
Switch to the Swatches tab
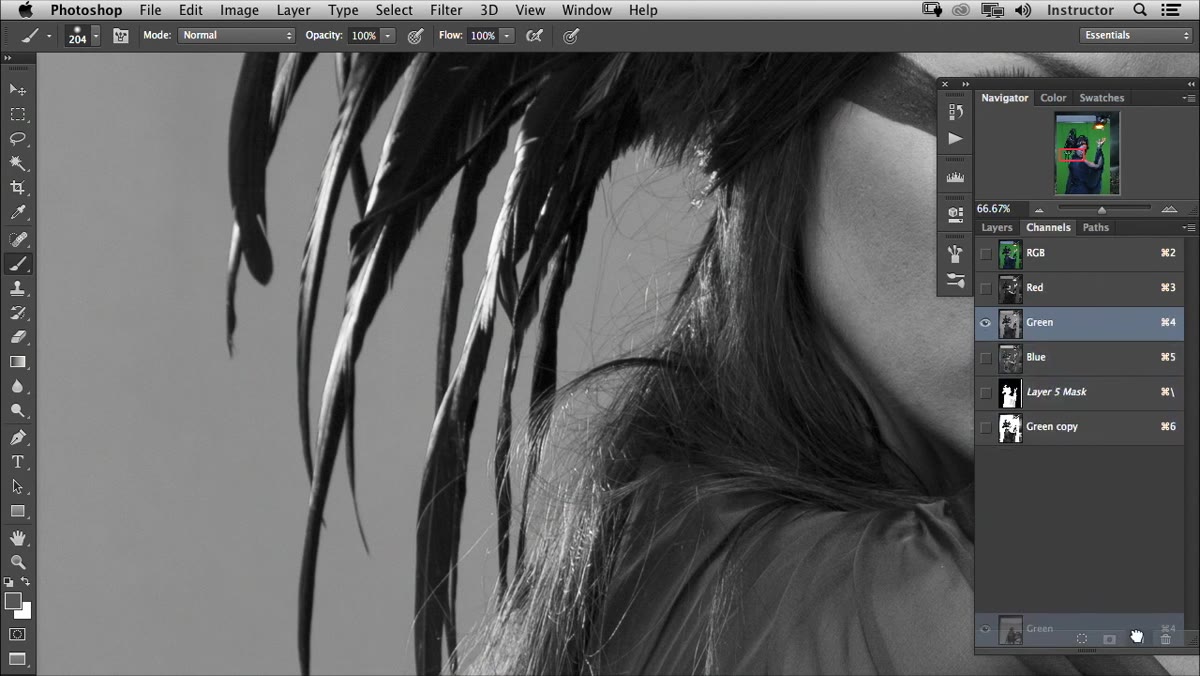click(x=1102, y=98)
